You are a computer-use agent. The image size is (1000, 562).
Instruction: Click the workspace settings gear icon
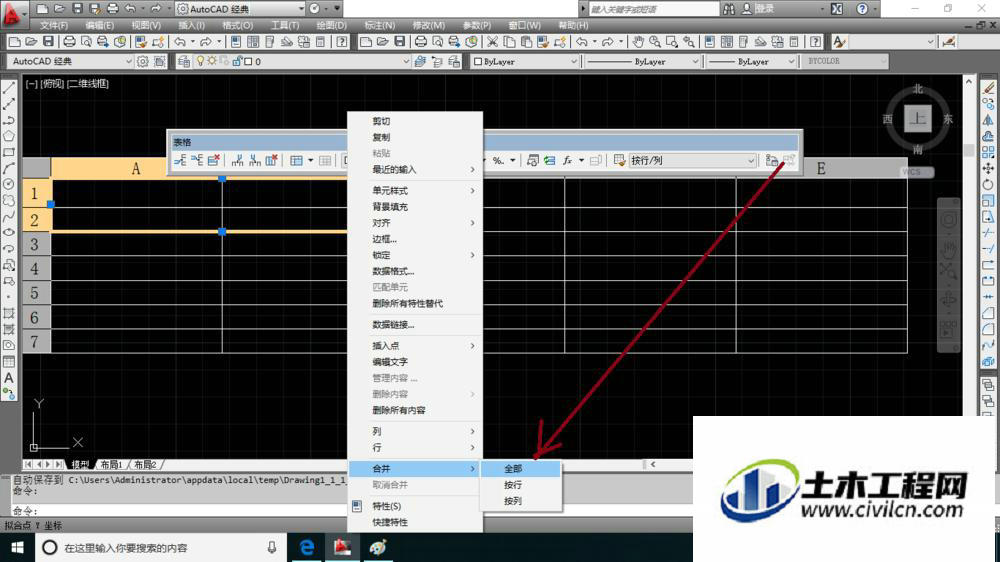click(143, 61)
